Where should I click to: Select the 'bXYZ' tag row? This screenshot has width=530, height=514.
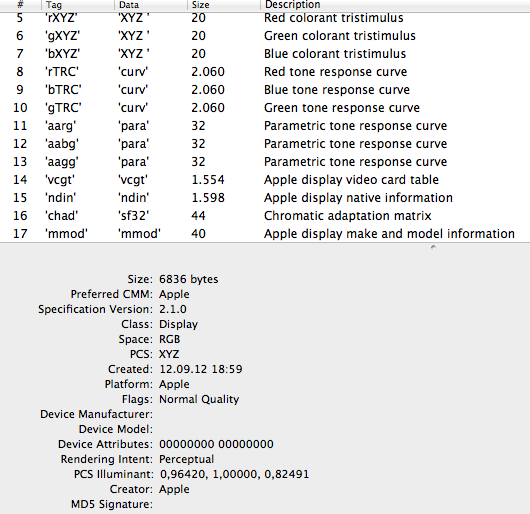[265, 54]
